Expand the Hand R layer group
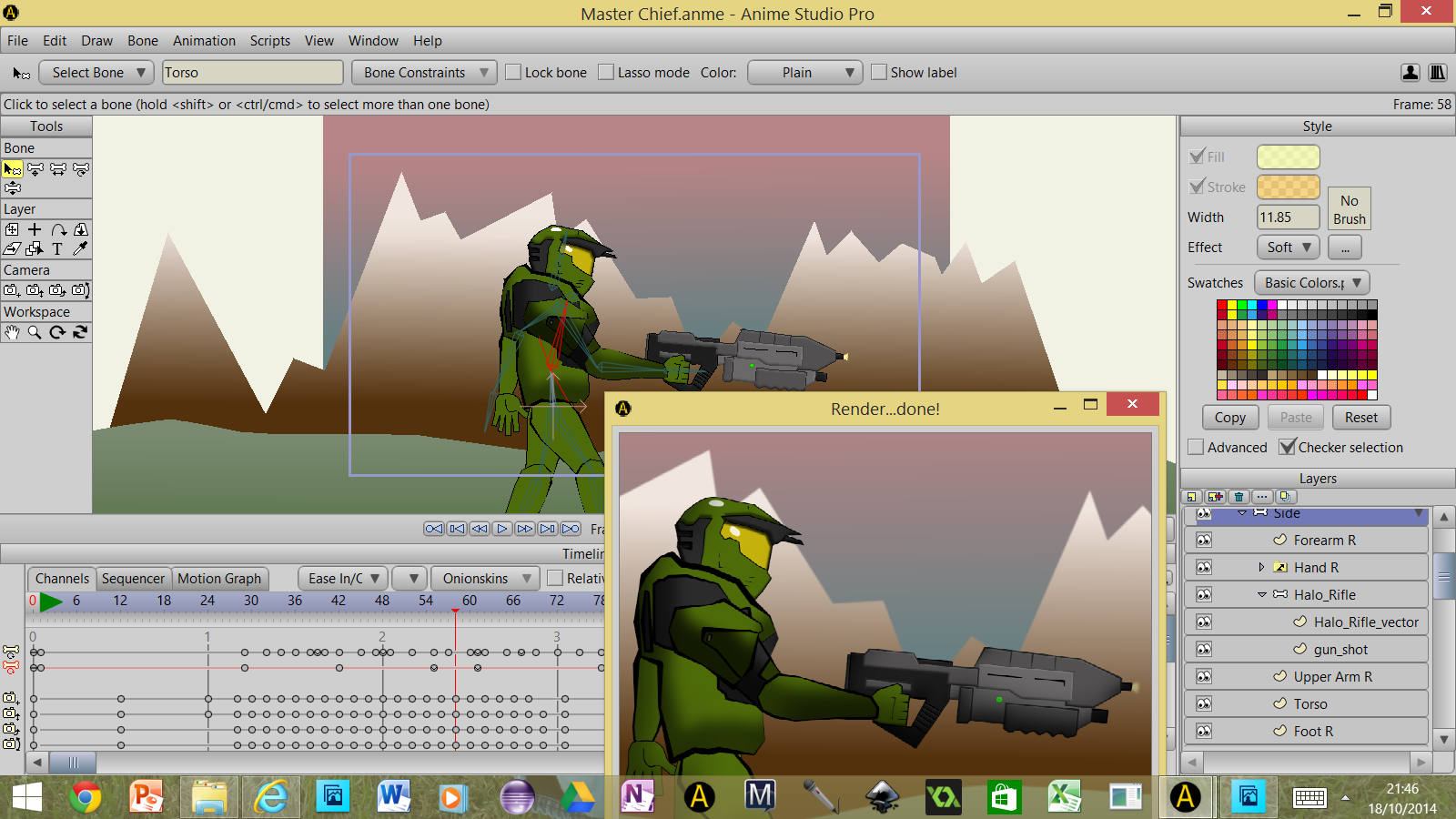The image size is (1456, 819). 1261,567
